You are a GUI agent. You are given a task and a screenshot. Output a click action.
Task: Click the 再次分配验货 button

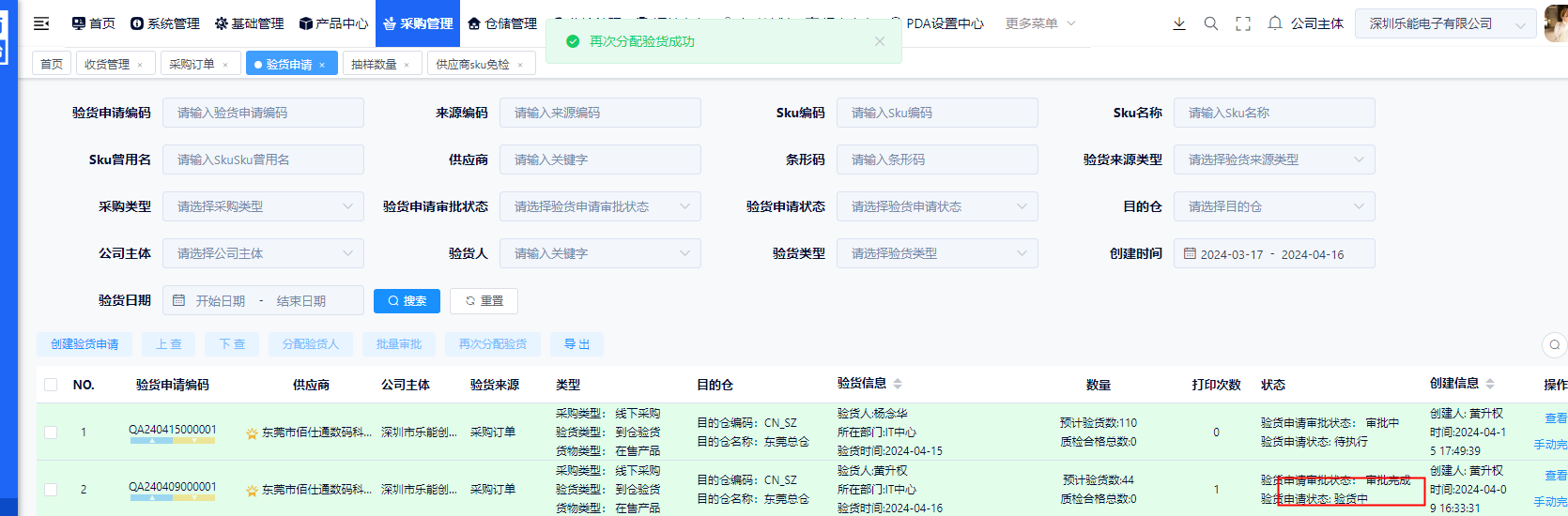point(493,344)
